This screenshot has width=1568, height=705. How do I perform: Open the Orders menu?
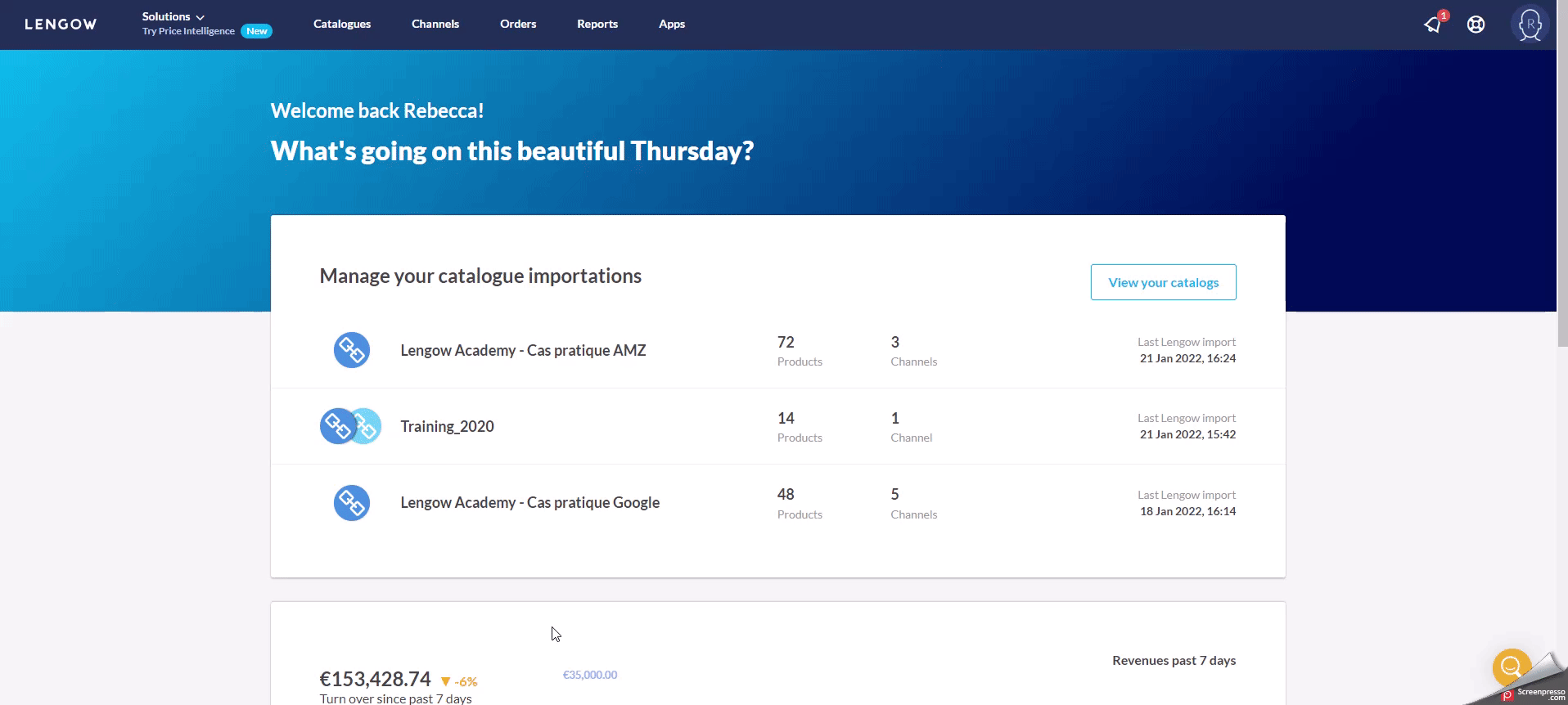pos(518,24)
